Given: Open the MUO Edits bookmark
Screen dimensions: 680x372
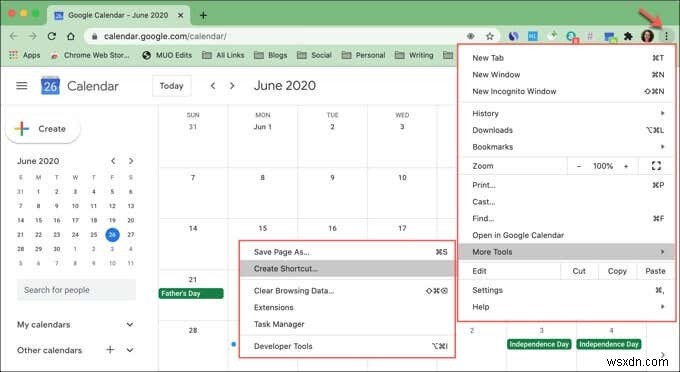Looking at the screenshot, I should pyautogui.click(x=167, y=55).
